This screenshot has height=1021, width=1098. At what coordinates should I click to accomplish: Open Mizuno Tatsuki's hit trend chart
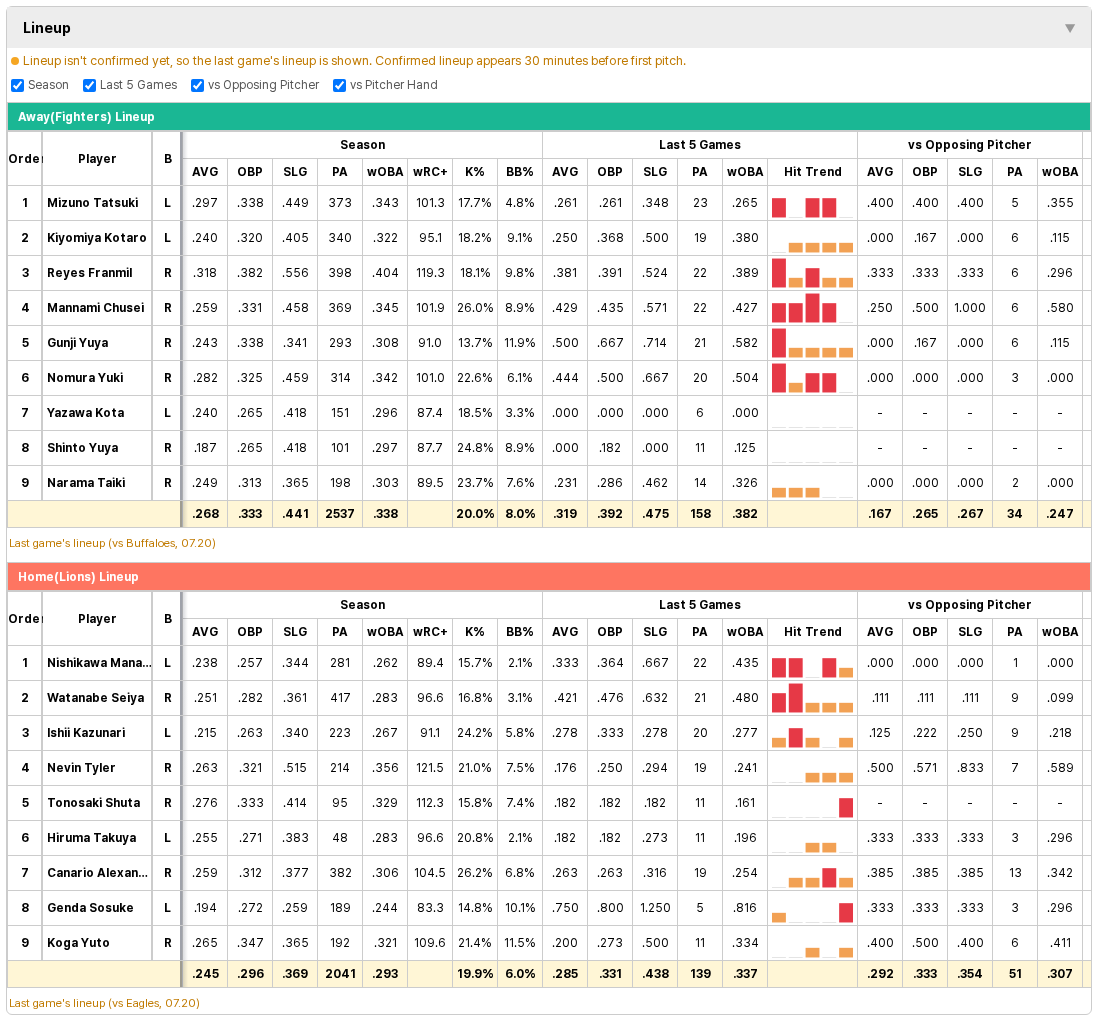[x=812, y=204]
